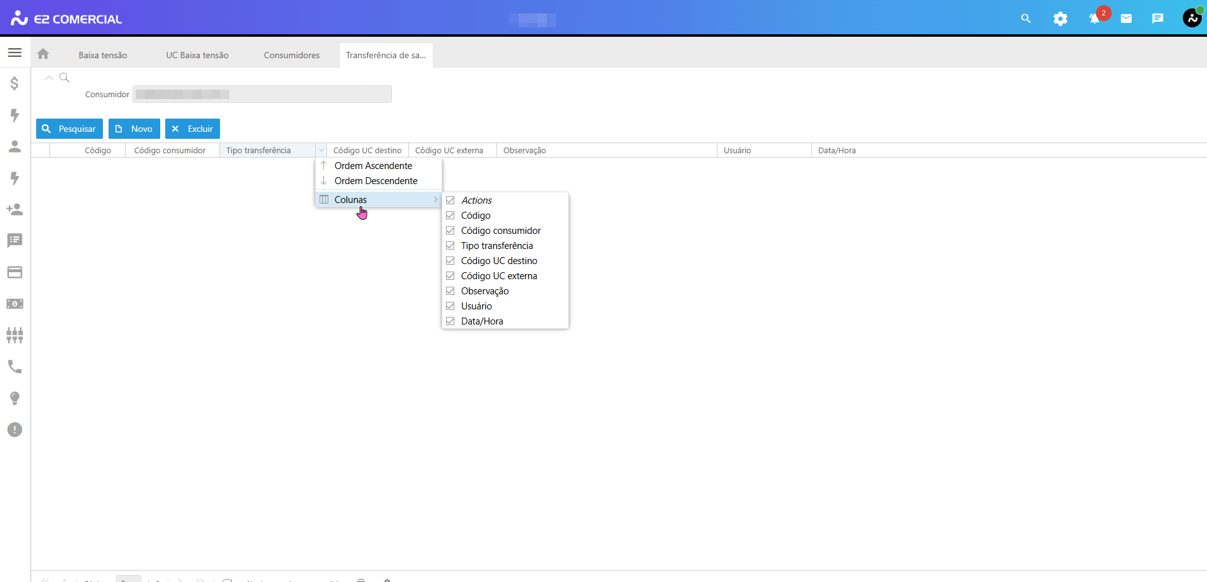Collapse the search filter panel chevron
The height and width of the screenshot is (582, 1207).
(48, 77)
